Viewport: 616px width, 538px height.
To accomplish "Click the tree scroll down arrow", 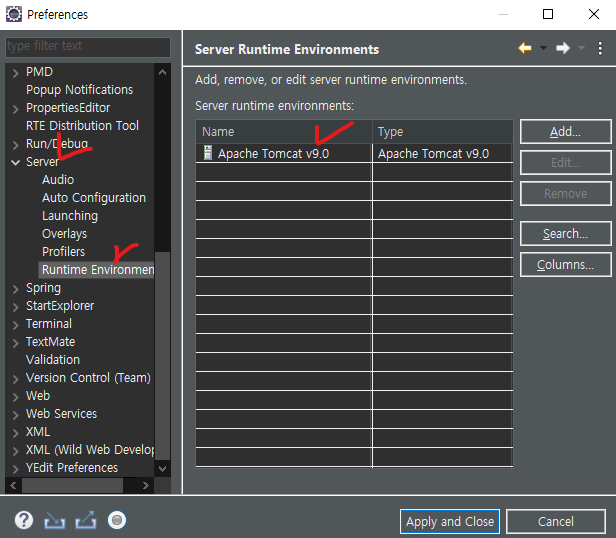I will tap(162, 468).
